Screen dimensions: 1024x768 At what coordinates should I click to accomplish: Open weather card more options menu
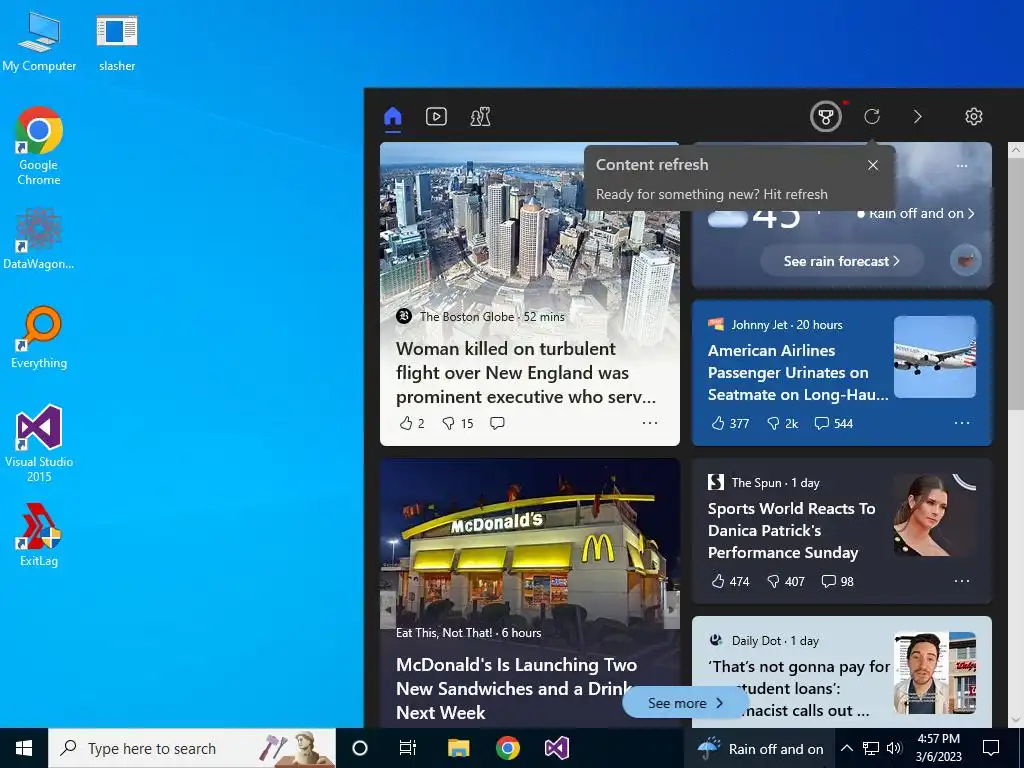click(x=962, y=166)
